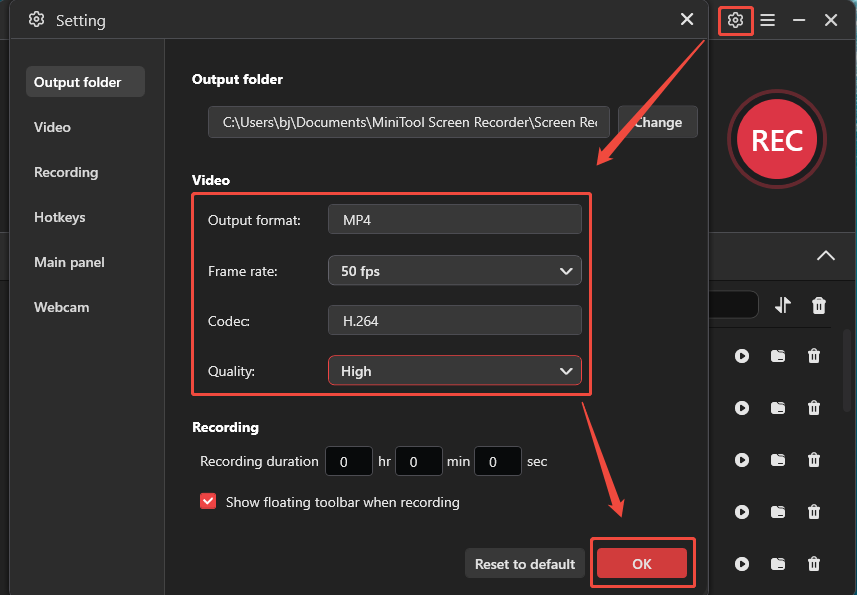Viewport: 857px width, 595px height.
Task: Delete the first recording with trash icon
Action: click(814, 355)
